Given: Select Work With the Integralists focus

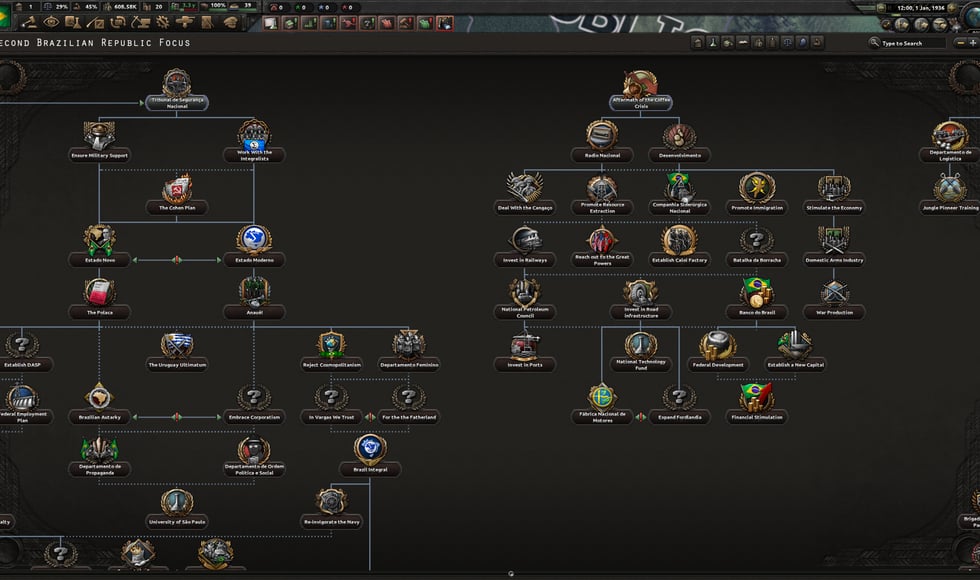Looking at the screenshot, I should [254, 141].
